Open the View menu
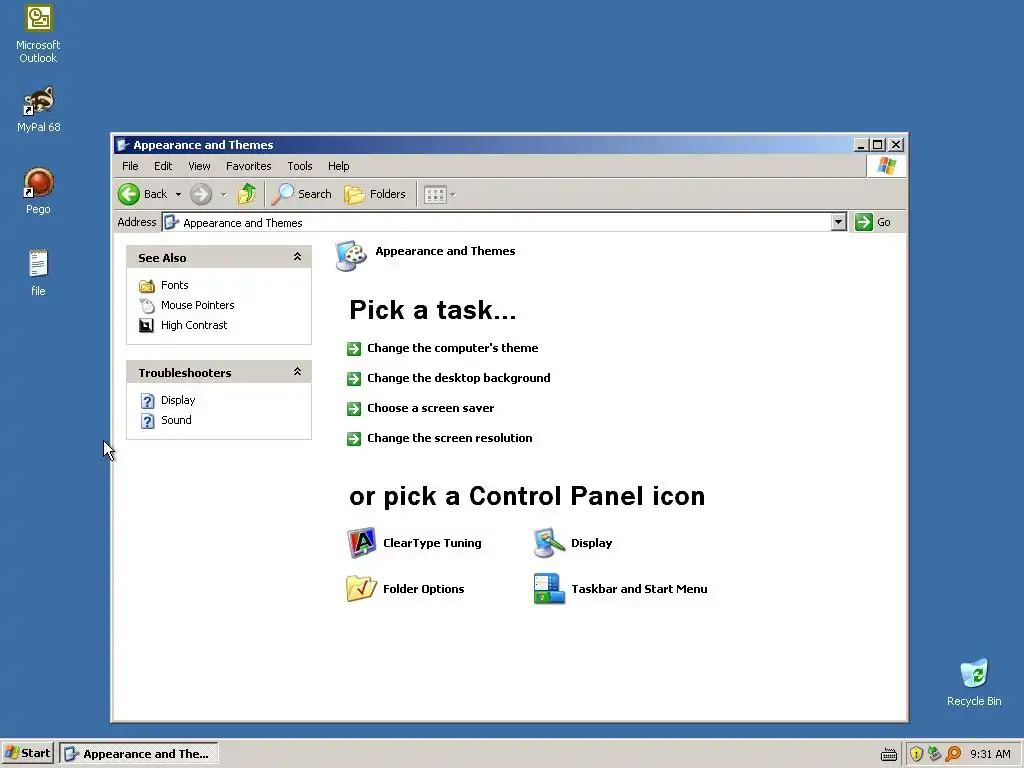This screenshot has height=768, width=1024. click(199, 166)
